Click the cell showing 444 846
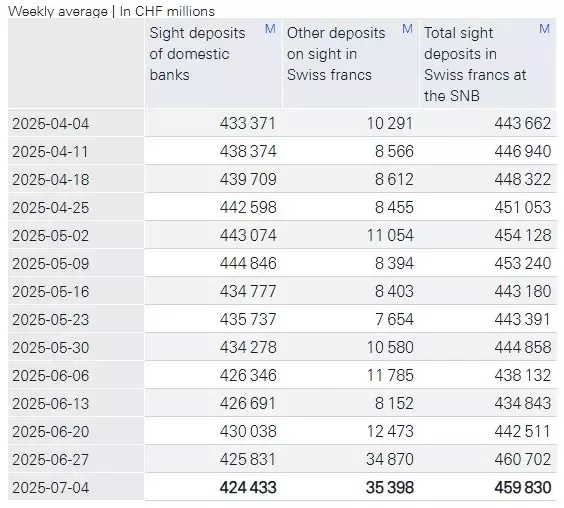Image resolution: width=564 pixels, height=508 pixels. point(248,263)
